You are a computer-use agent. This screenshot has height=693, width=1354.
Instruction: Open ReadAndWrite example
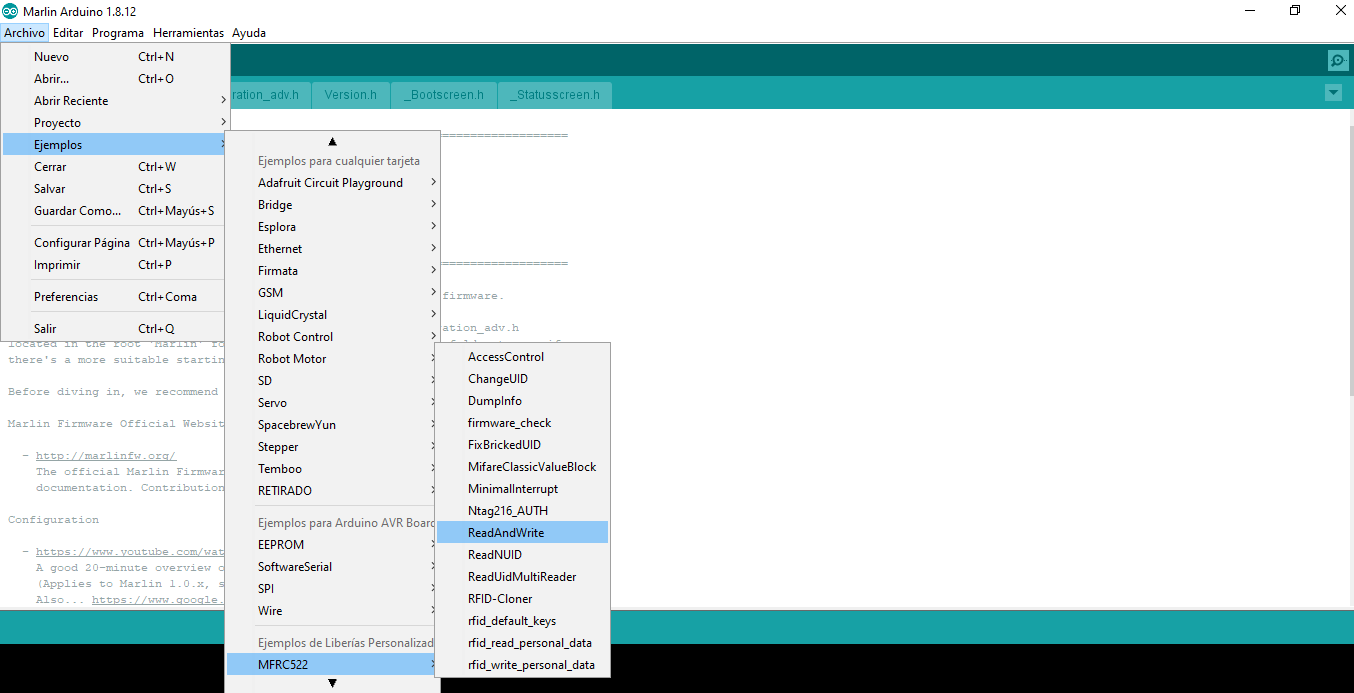pos(522,533)
